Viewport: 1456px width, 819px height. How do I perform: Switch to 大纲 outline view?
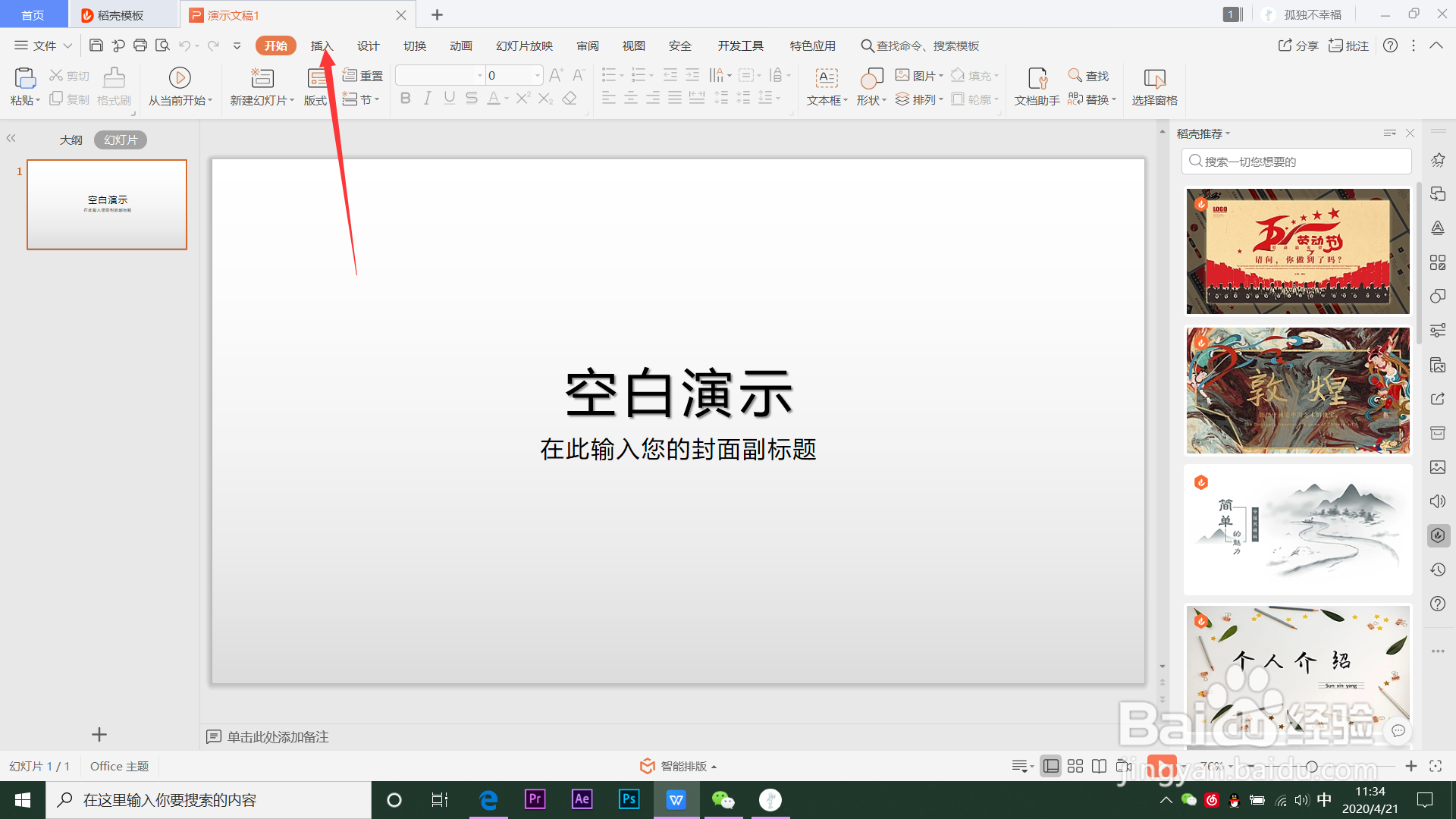(71, 140)
